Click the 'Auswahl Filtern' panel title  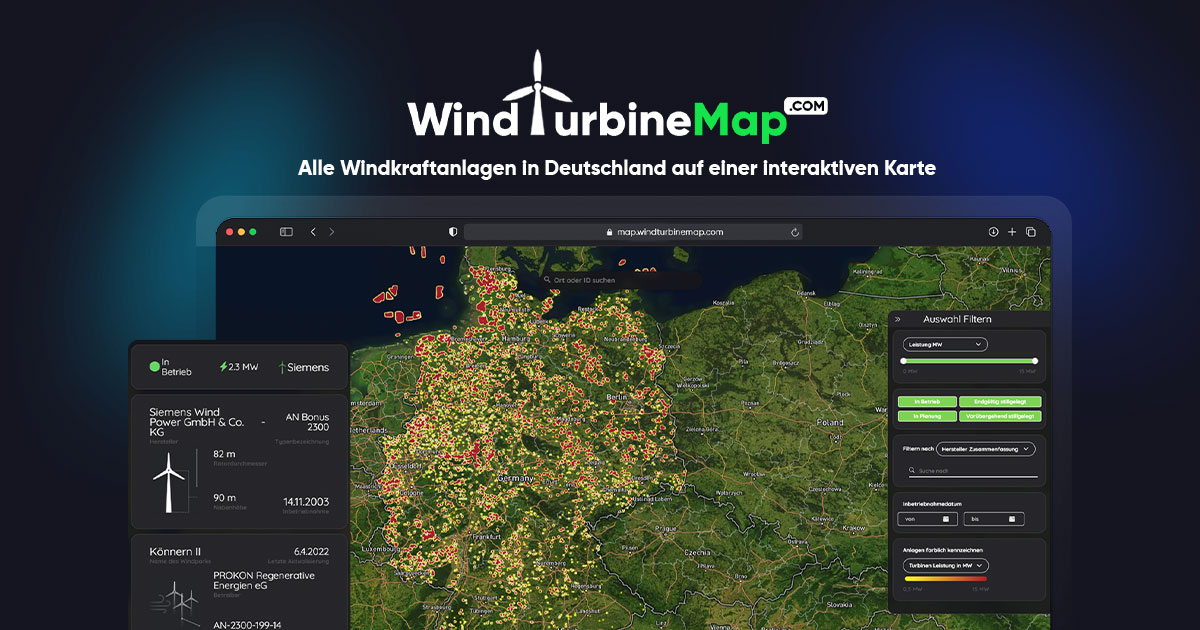click(x=957, y=319)
